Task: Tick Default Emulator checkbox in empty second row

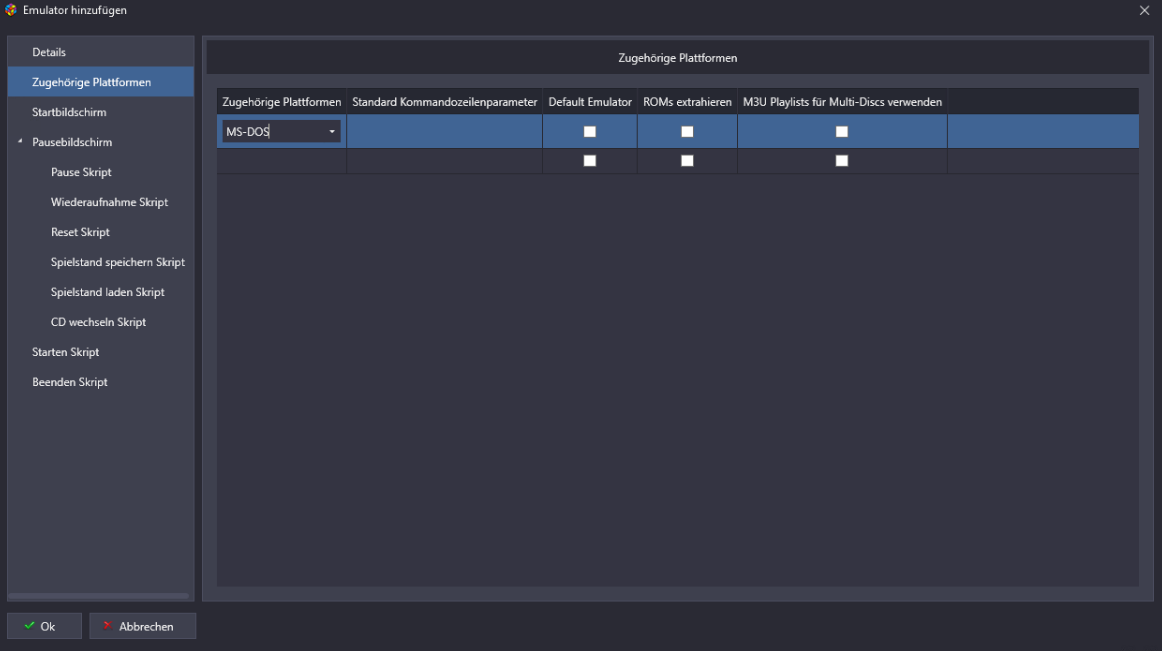Action: (x=590, y=161)
